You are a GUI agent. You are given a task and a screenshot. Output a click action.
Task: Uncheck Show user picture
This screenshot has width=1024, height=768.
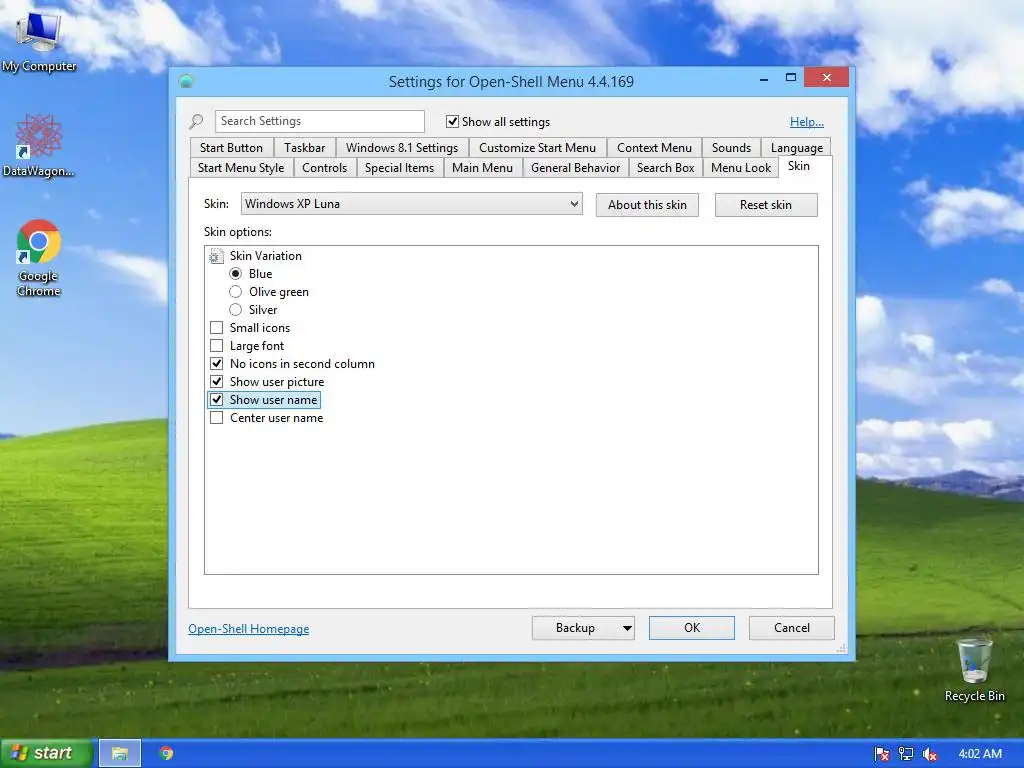click(x=217, y=381)
